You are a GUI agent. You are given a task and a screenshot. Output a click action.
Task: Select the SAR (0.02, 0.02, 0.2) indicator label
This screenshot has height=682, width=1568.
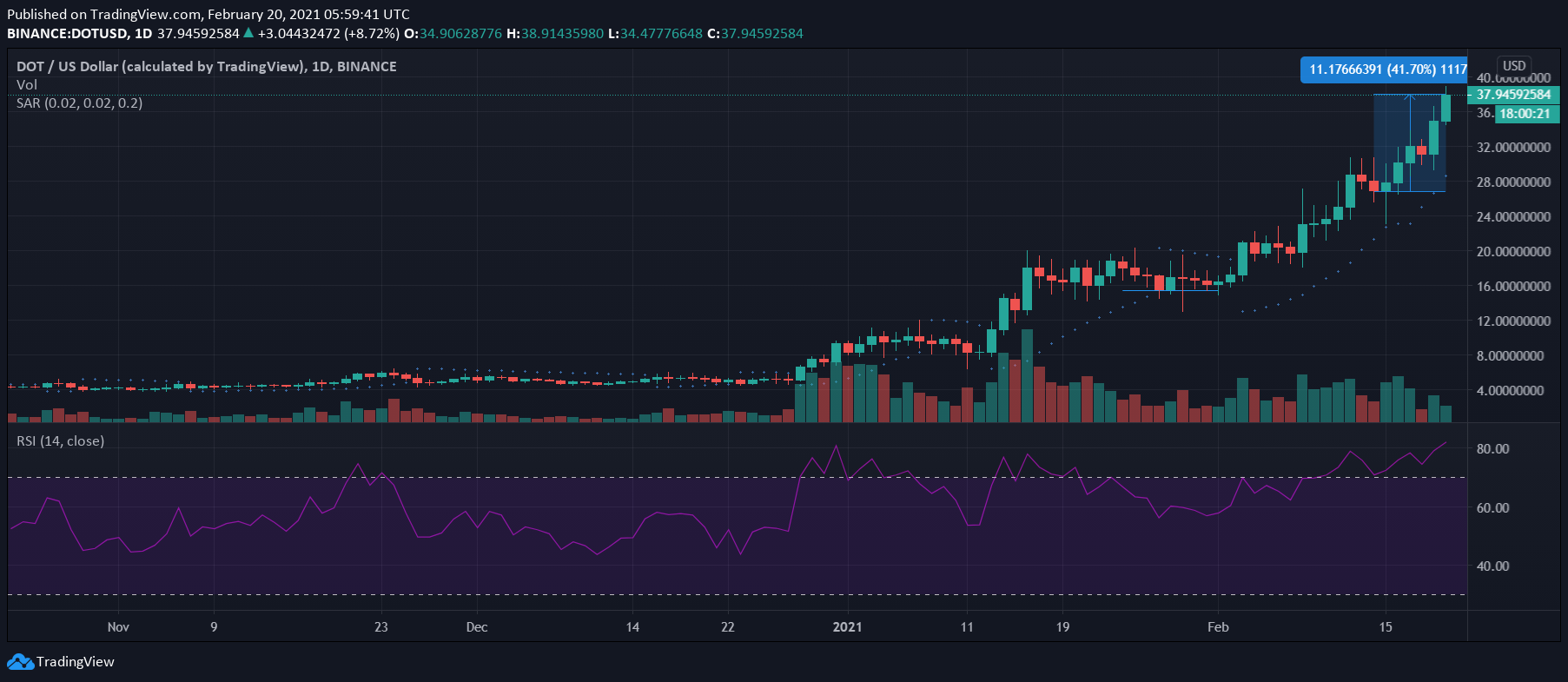coord(79,103)
